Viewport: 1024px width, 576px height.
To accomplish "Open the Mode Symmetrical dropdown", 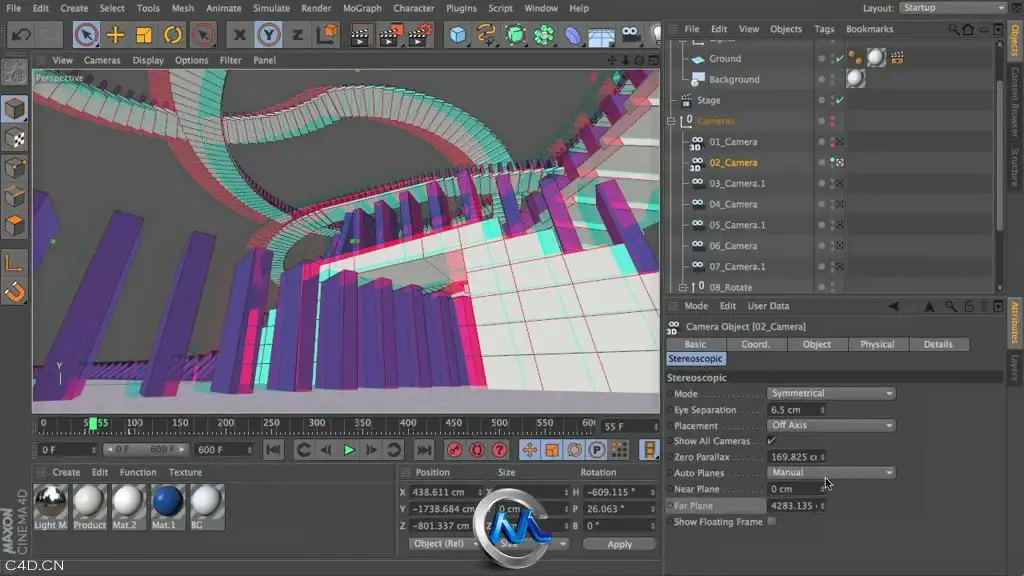I will [x=831, y=393].
